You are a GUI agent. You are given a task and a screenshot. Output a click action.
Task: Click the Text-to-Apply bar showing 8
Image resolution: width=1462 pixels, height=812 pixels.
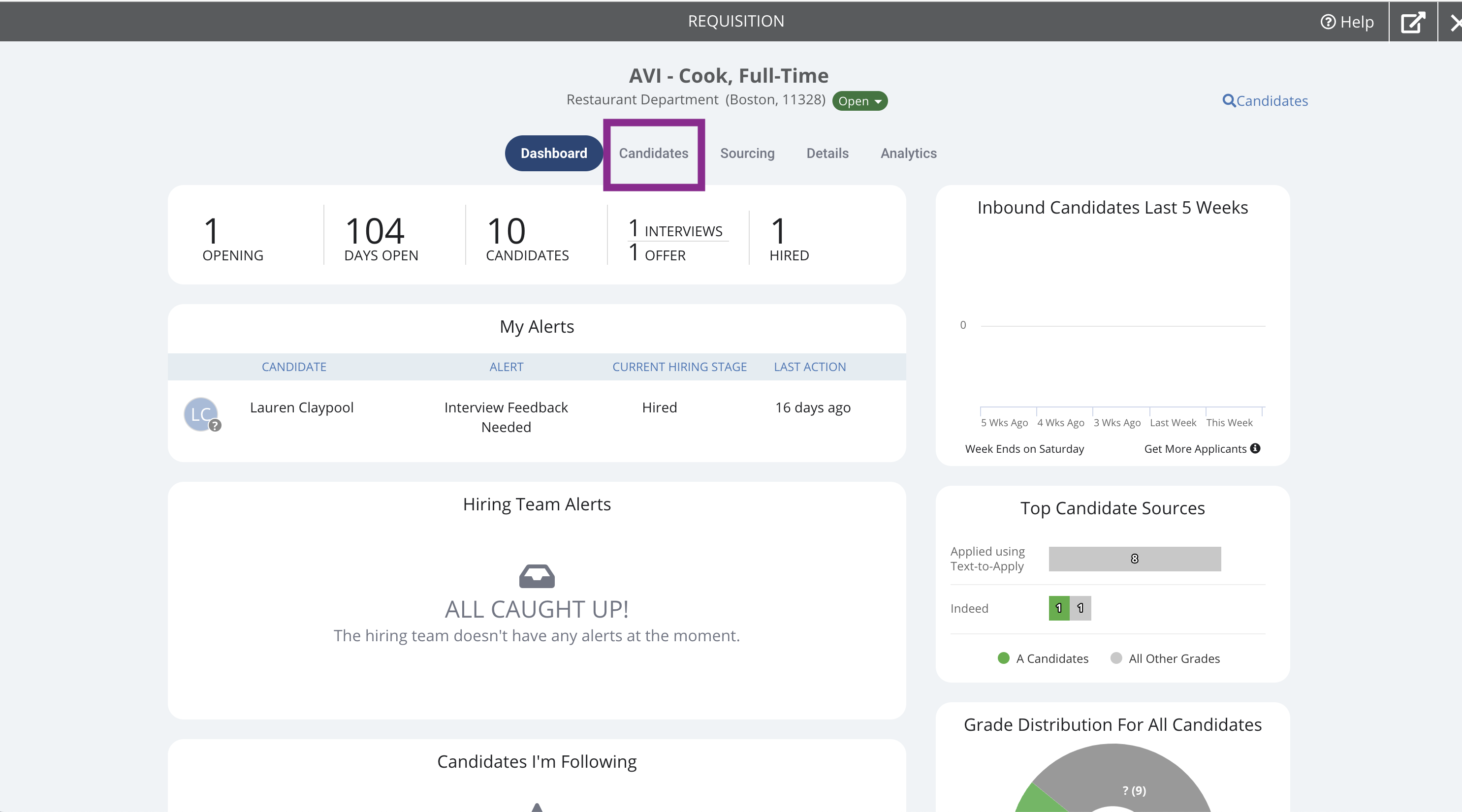coord(1135,559)
